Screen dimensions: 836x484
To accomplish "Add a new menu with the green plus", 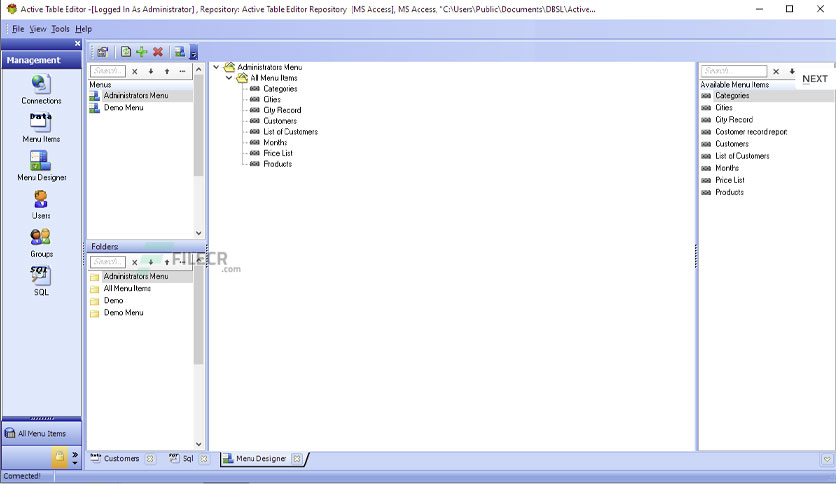I will 142,52.
